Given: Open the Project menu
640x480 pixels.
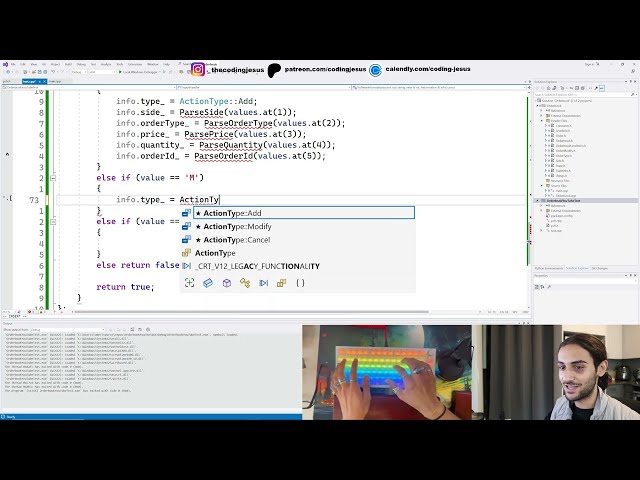Looking at the screenshot, I should (x=55, y=64).
